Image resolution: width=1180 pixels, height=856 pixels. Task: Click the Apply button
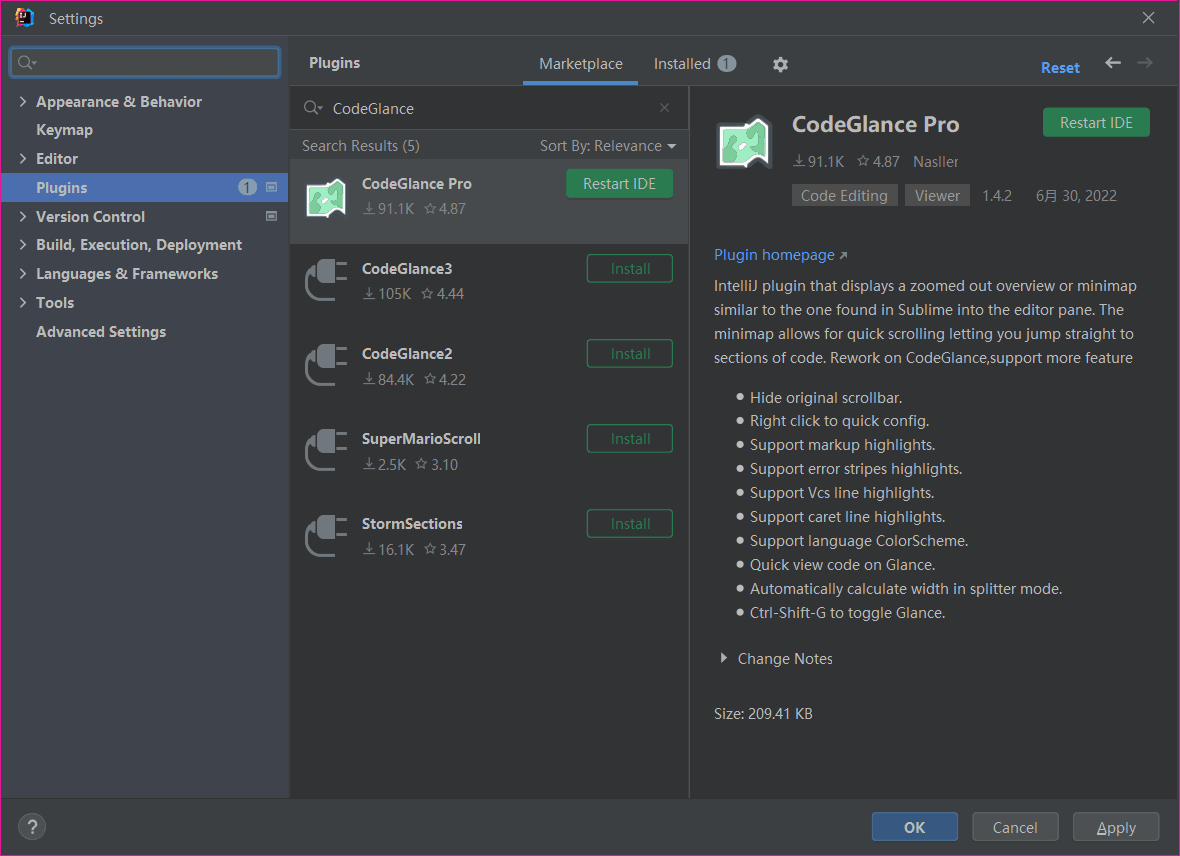coord(1116,827)
